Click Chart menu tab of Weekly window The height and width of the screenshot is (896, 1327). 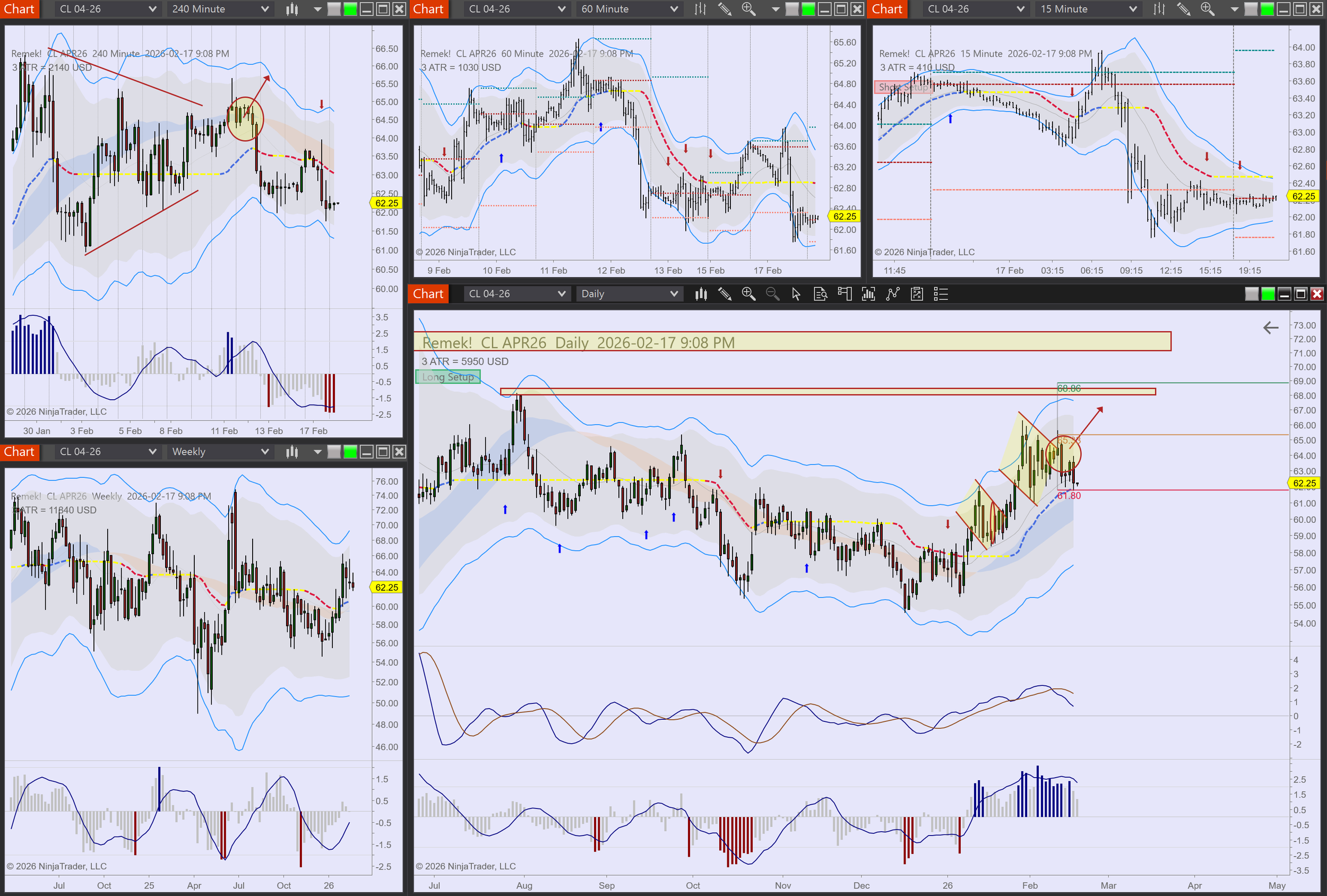tap(20, 452)
